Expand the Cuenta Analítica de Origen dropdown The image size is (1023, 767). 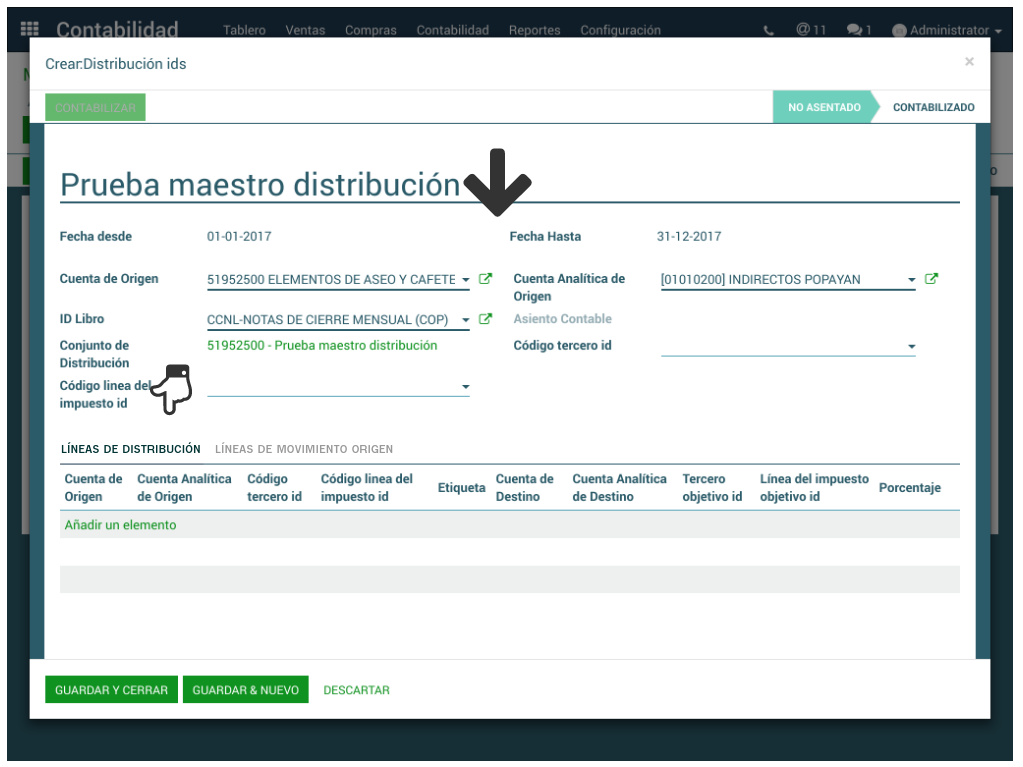pos(911,280)
